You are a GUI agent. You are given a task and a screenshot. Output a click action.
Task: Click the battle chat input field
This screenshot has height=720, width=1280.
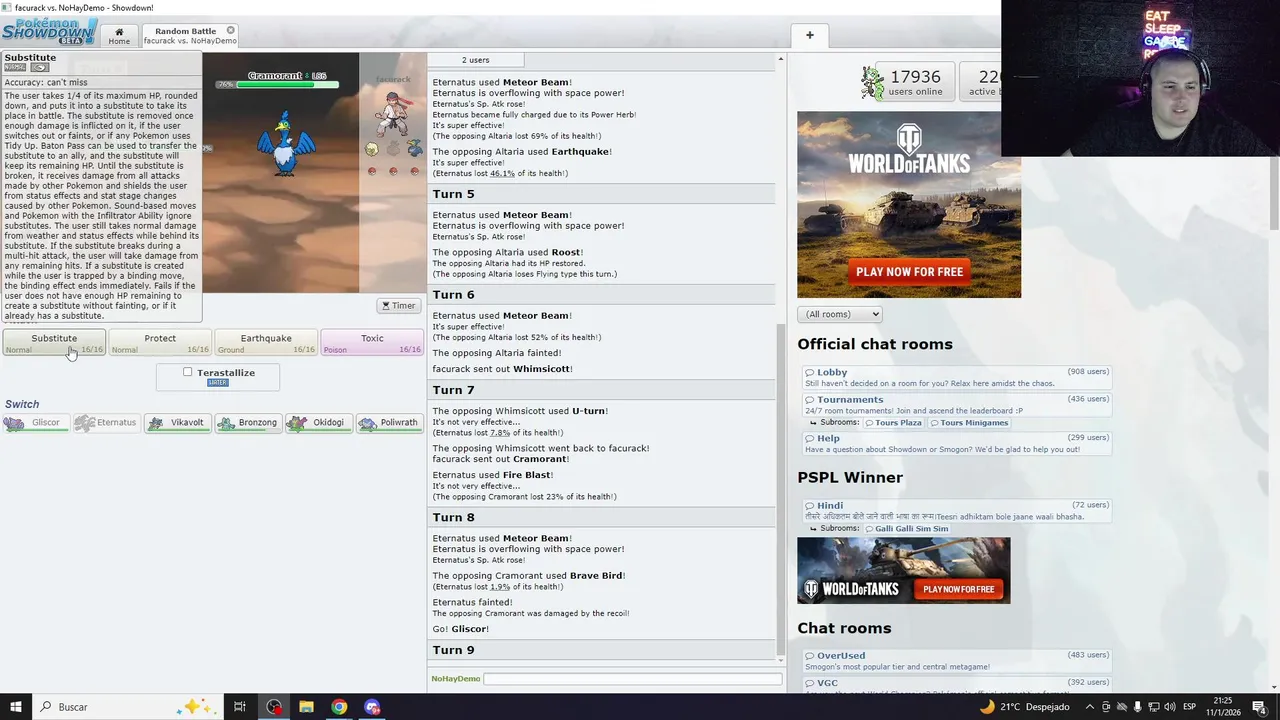(632, 679)
